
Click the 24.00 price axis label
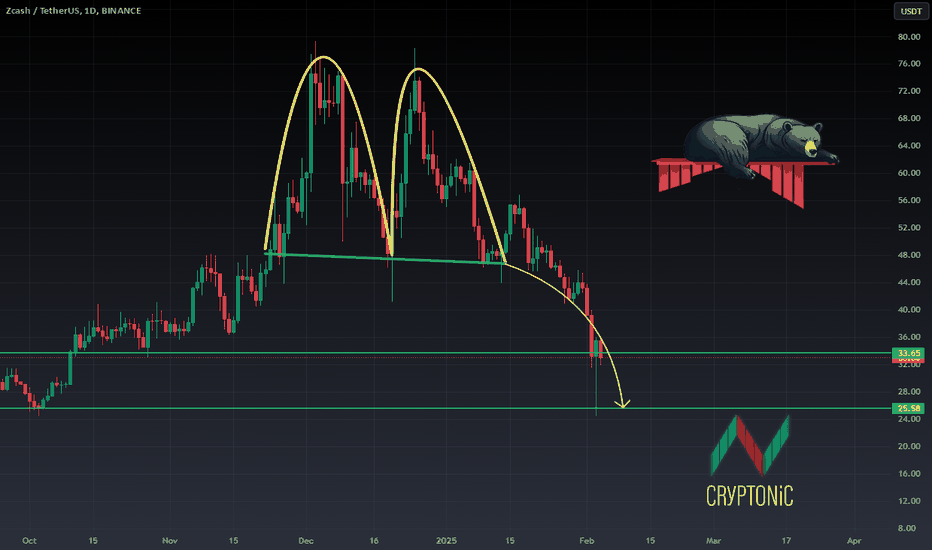(909, 419)
